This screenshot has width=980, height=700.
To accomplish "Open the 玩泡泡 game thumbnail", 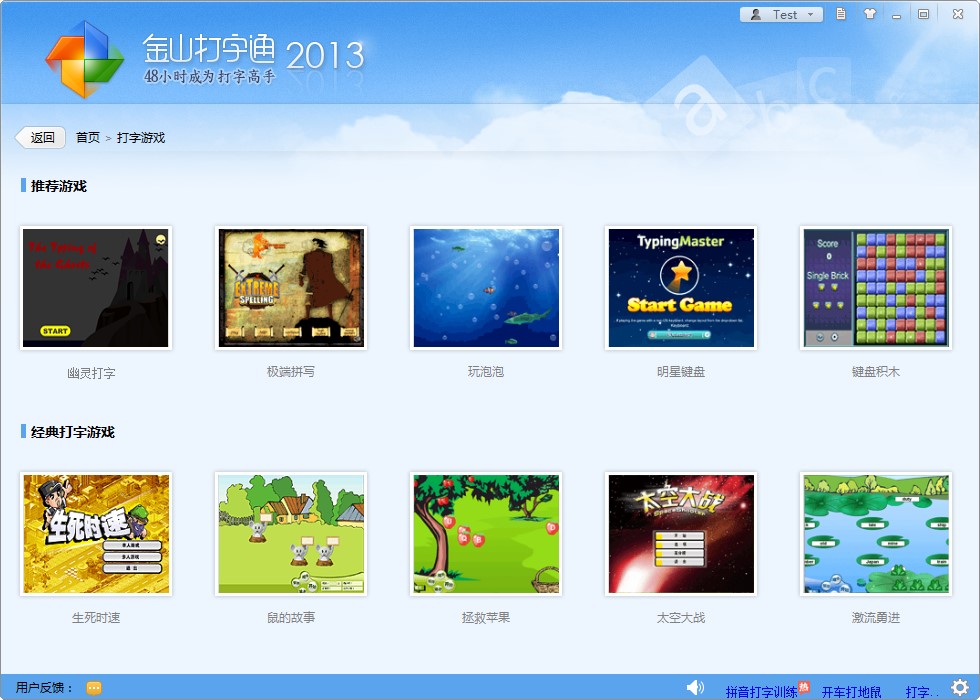I will pos(486,288).
